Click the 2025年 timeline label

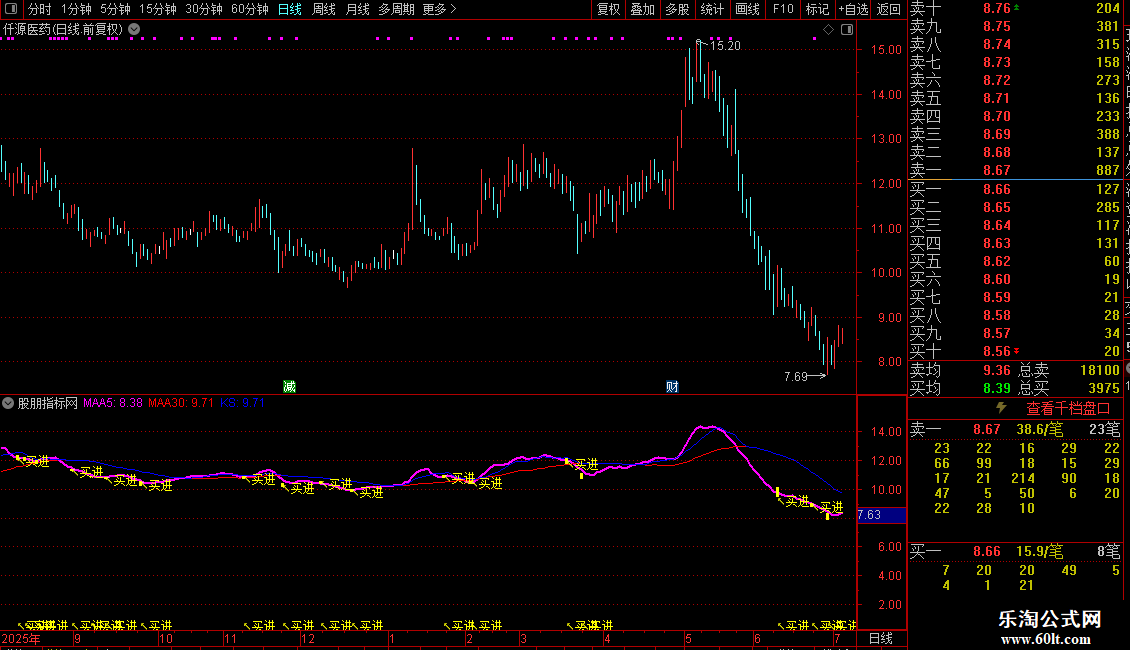coord(21,639)
